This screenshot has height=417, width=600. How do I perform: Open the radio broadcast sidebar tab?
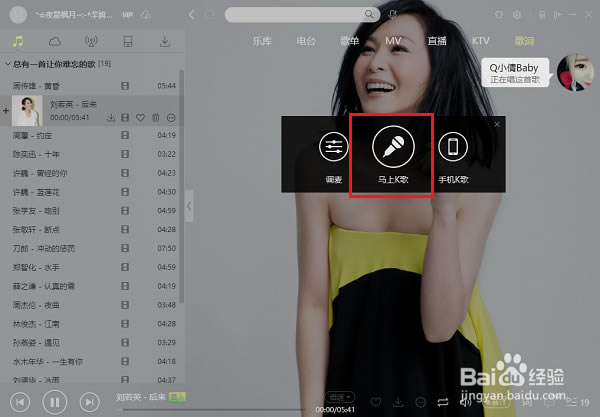coord(91,41)
